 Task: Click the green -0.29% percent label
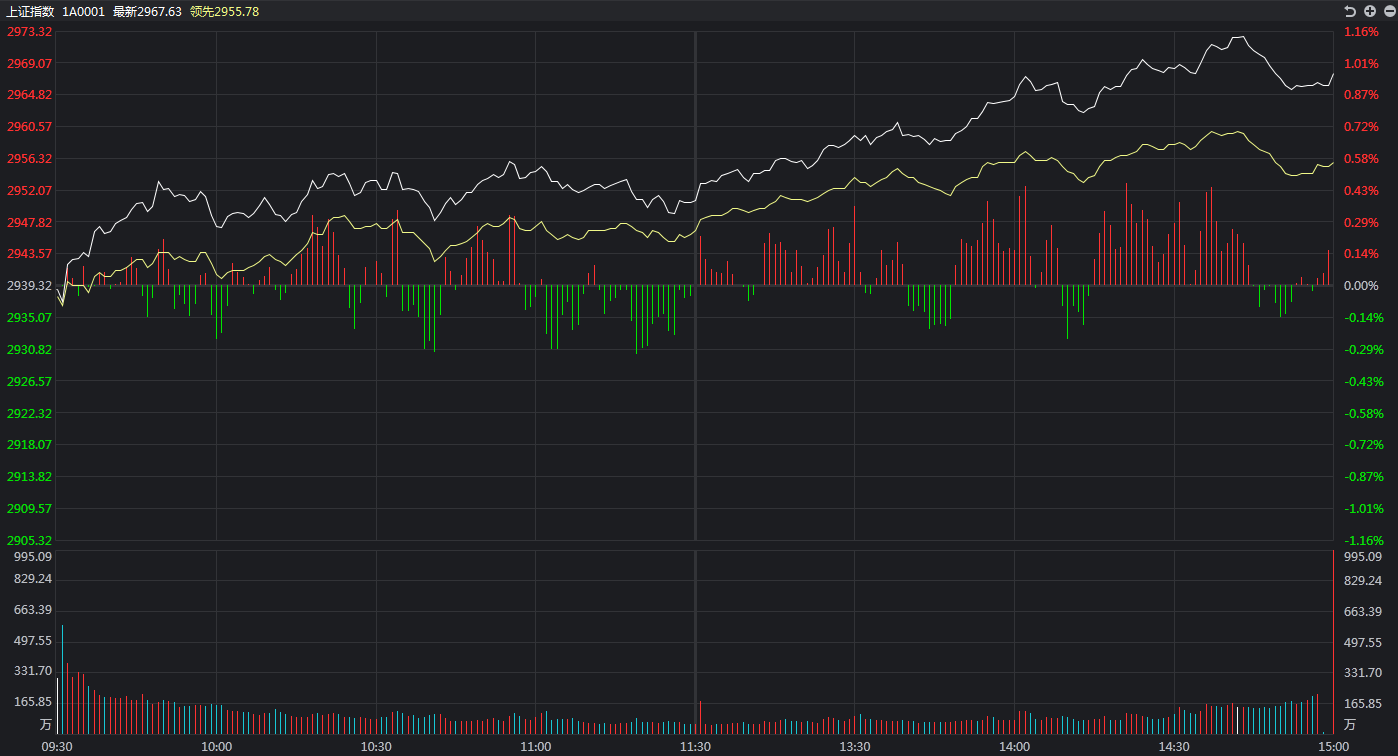[x=1363, y=349]
